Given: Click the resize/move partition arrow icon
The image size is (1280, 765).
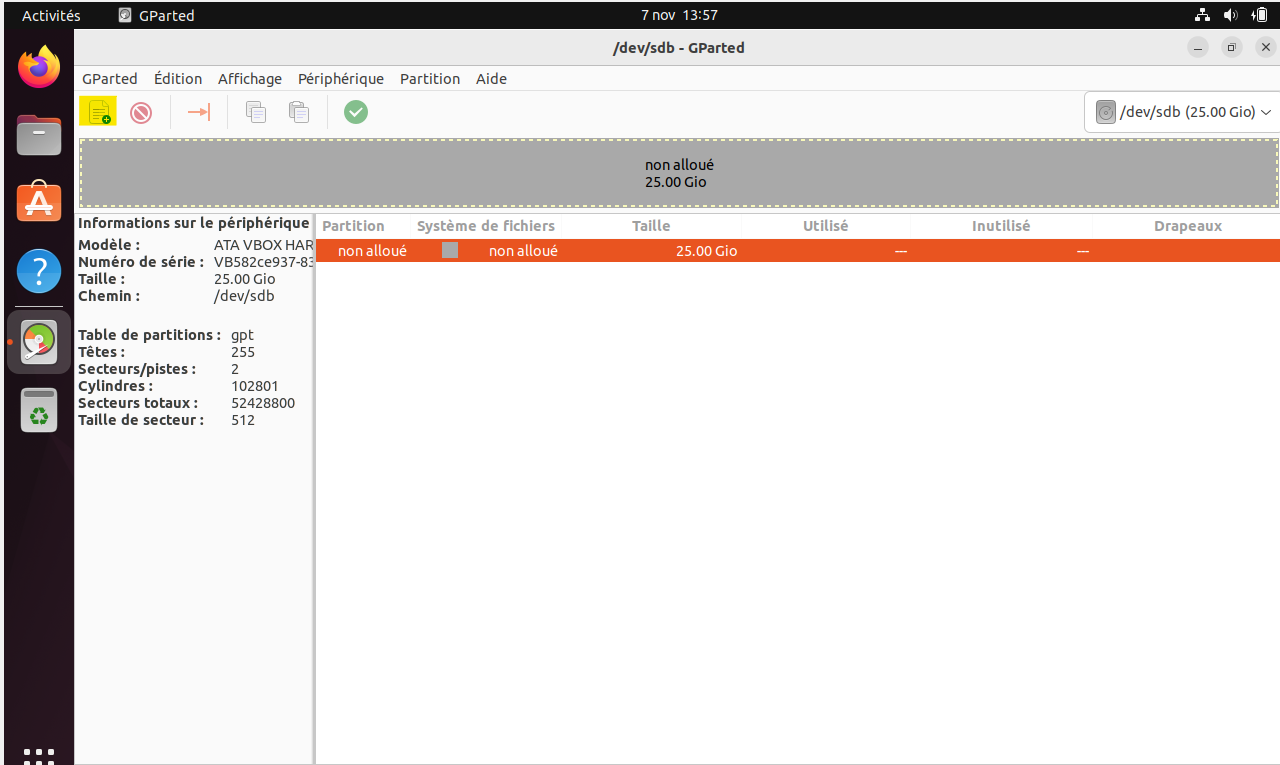Looking at the screenshot, I should 199,112.
